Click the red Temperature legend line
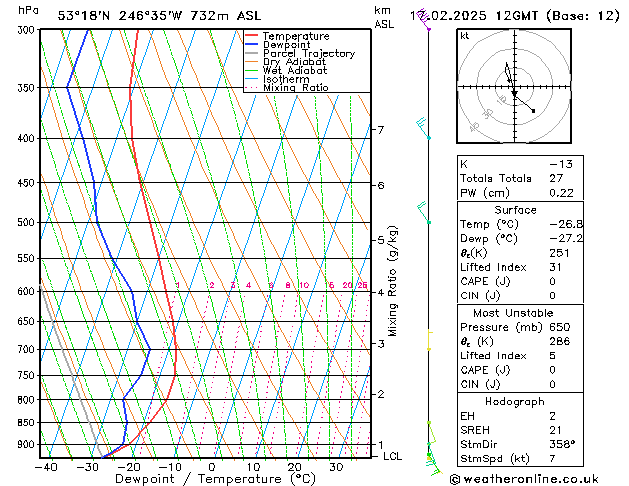This screenshot has height=486, width=629. pyautogui.click(x=252, y=36)
